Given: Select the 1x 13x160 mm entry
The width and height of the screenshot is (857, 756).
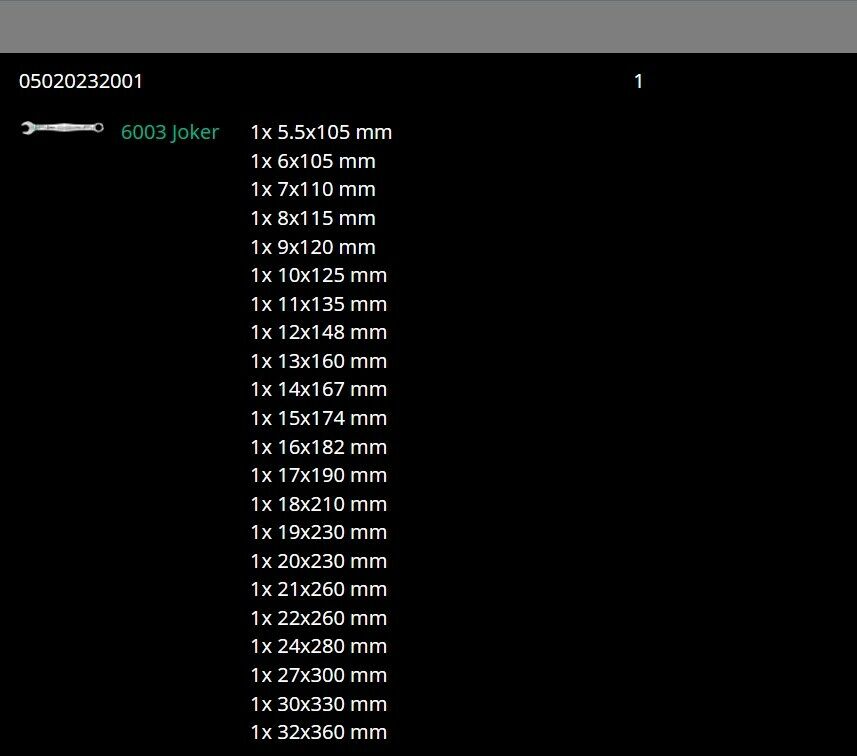Looking at the screenshot, I should pos(318,361).
